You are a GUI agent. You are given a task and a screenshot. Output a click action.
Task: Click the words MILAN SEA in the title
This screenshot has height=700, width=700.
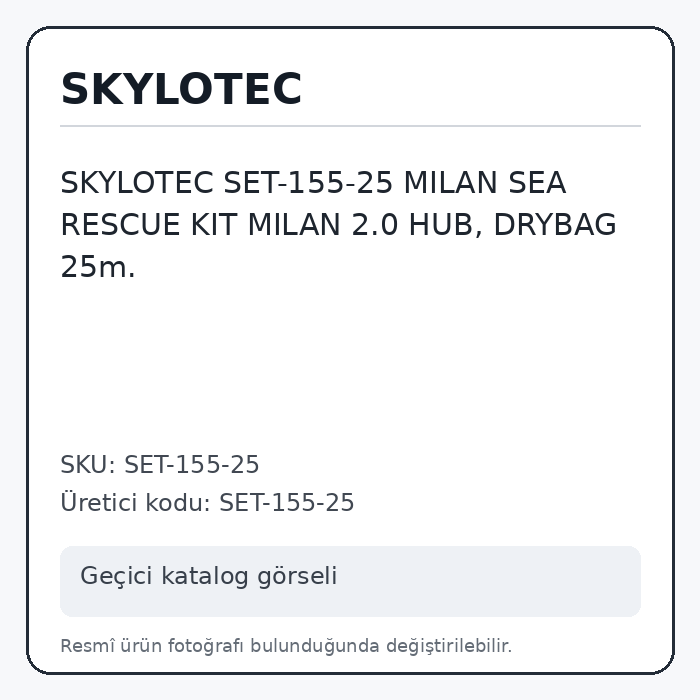click(x=485, y=183)
